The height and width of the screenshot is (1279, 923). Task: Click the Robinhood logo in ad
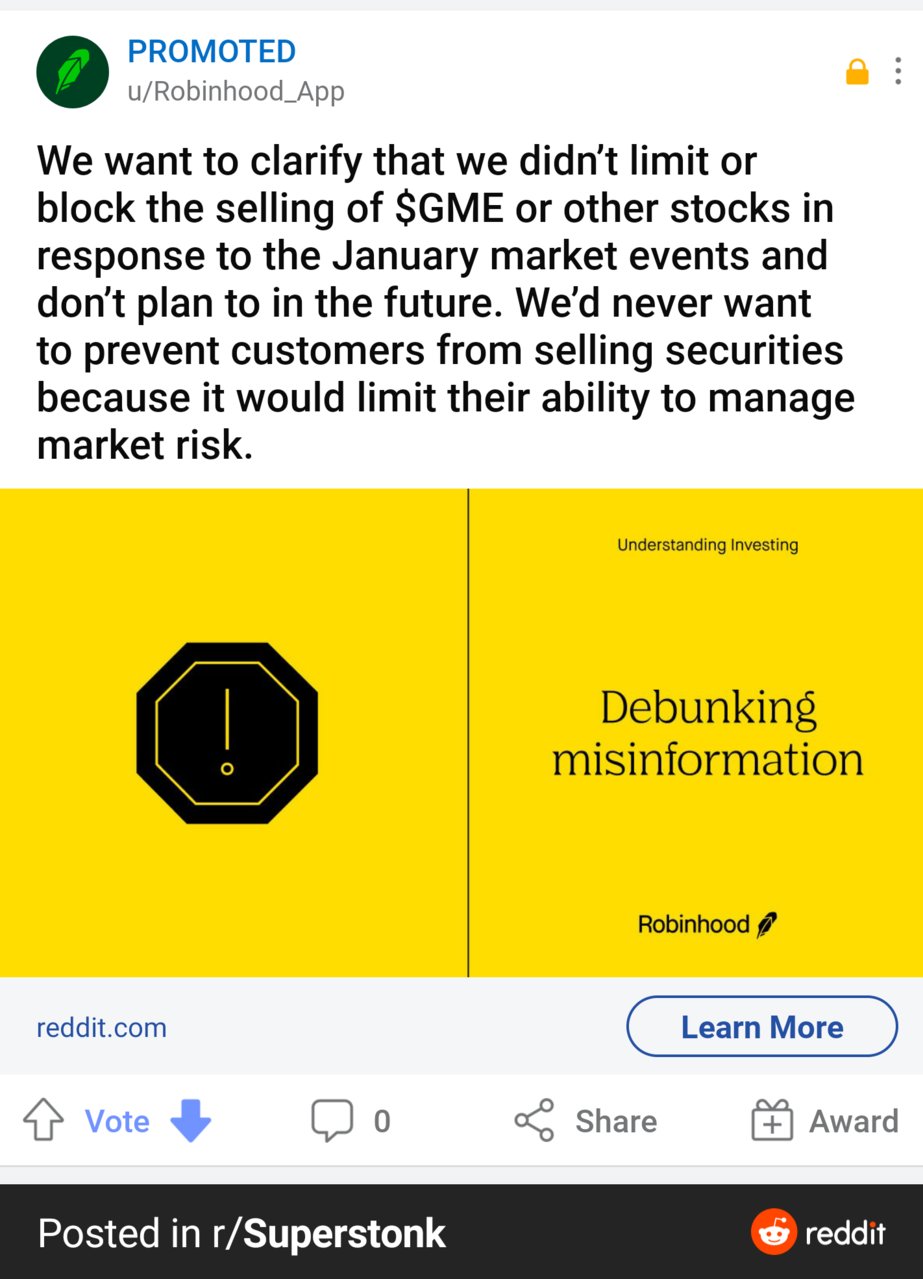(x=708, y=924)
